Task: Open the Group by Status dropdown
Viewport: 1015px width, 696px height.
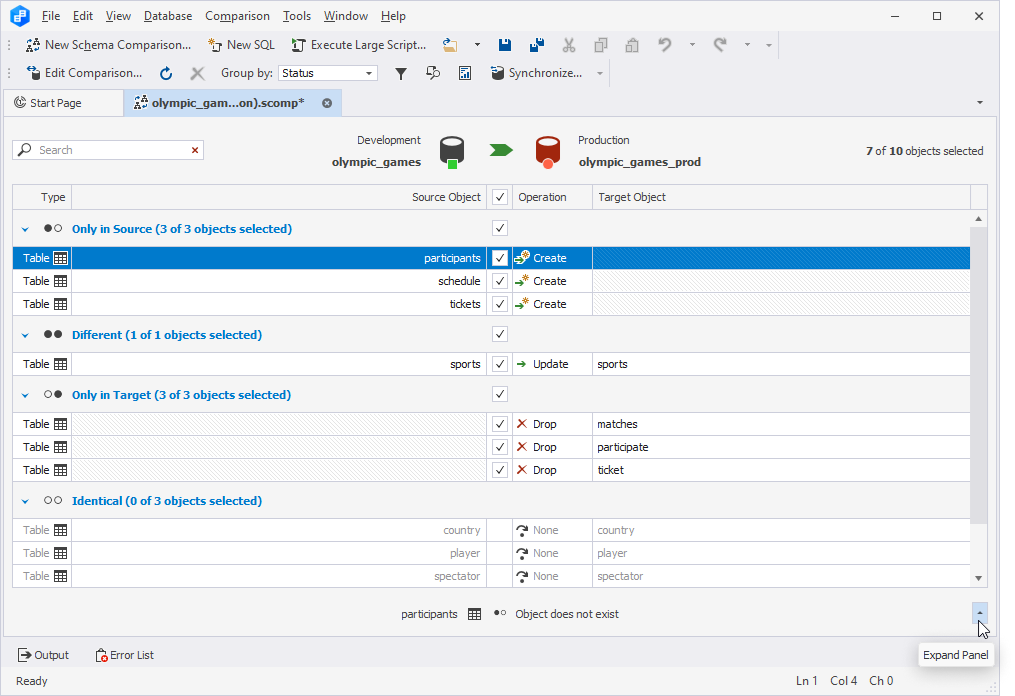Action: pyautogui.click(x=369, y=73)
